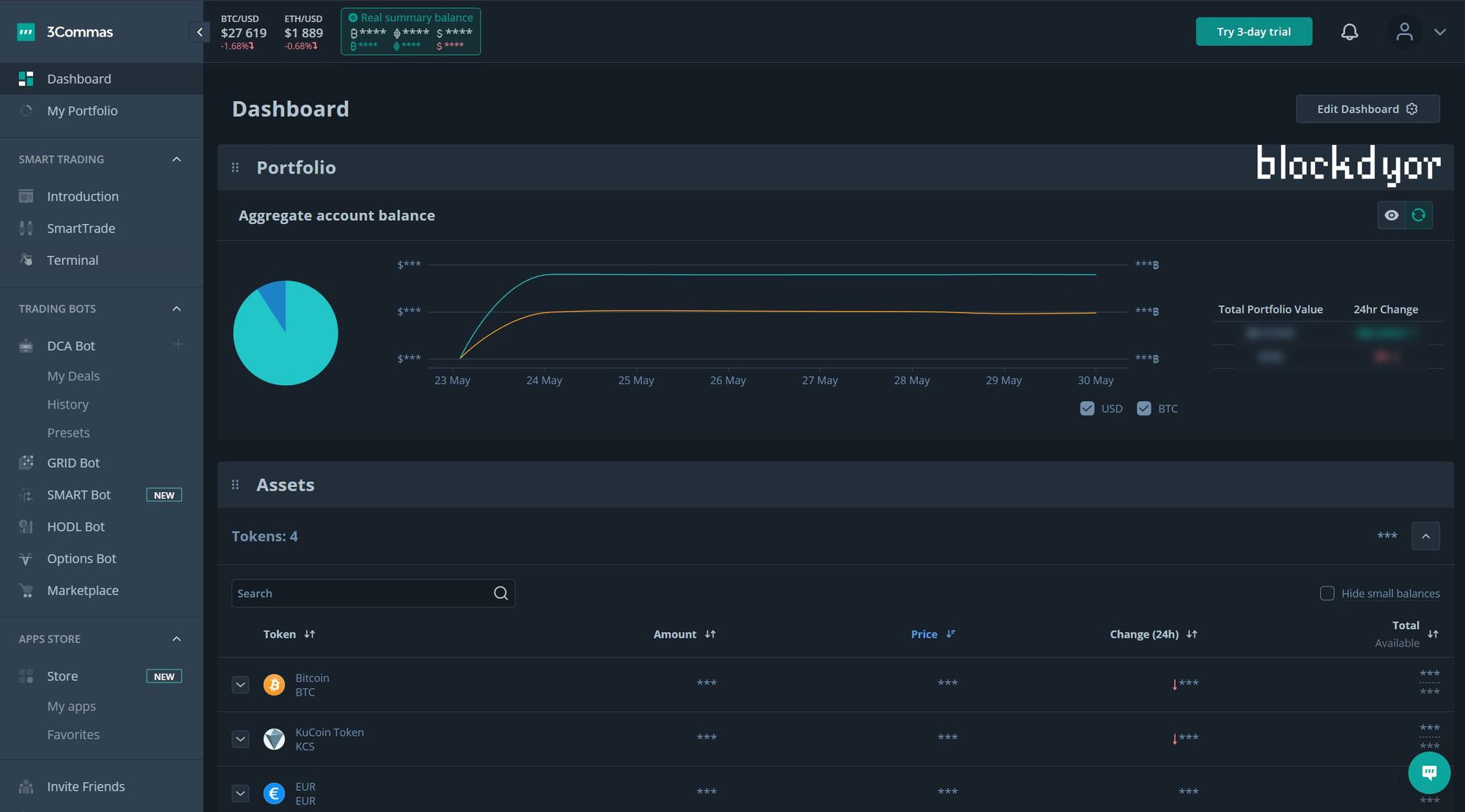Open My Portfolio in the sidebar
The image size is (1465, 812).
pyautogui.click(x=102, y=111)
